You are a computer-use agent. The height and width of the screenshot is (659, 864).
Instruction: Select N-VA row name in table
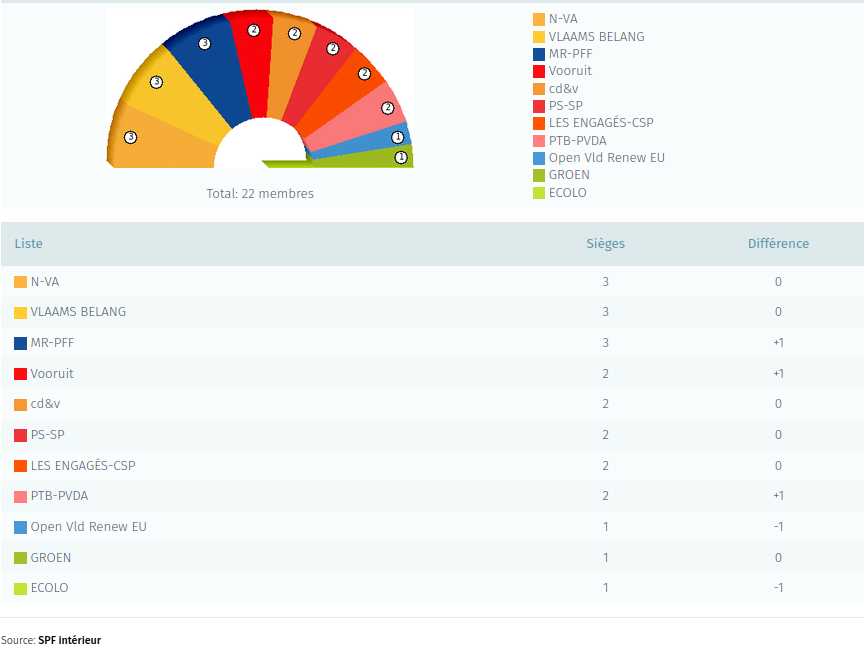(45, 282)
